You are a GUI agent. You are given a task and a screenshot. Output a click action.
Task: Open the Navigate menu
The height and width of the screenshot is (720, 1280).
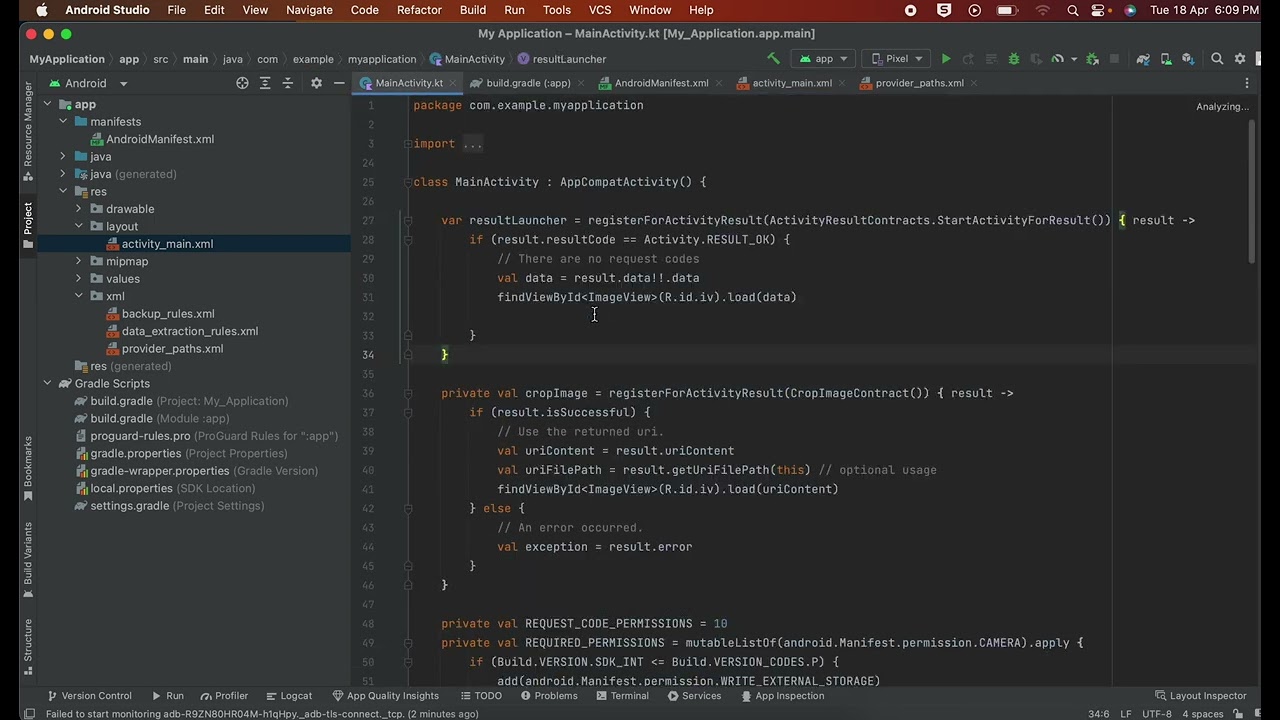pyautogui.click(x=309, y=10)
